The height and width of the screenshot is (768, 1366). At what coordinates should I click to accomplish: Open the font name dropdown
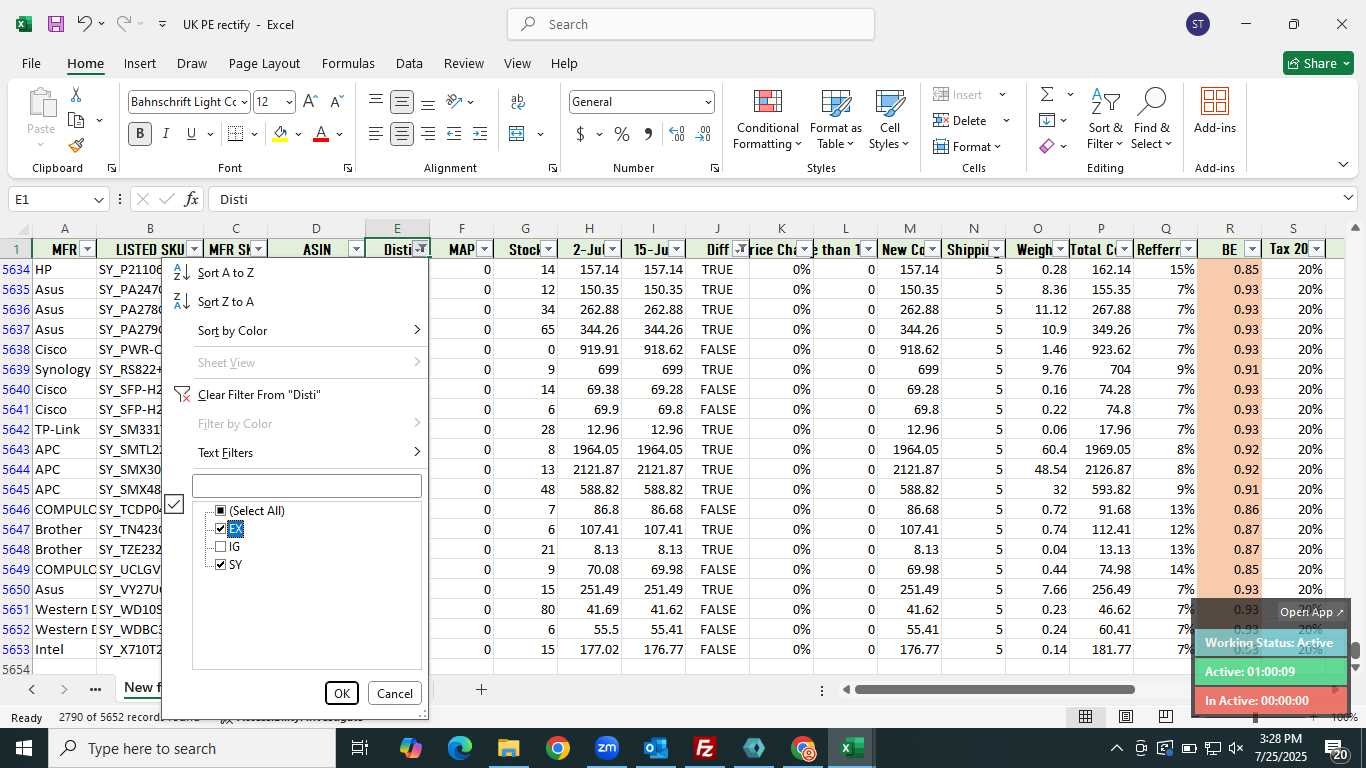[x=243, y=102]
